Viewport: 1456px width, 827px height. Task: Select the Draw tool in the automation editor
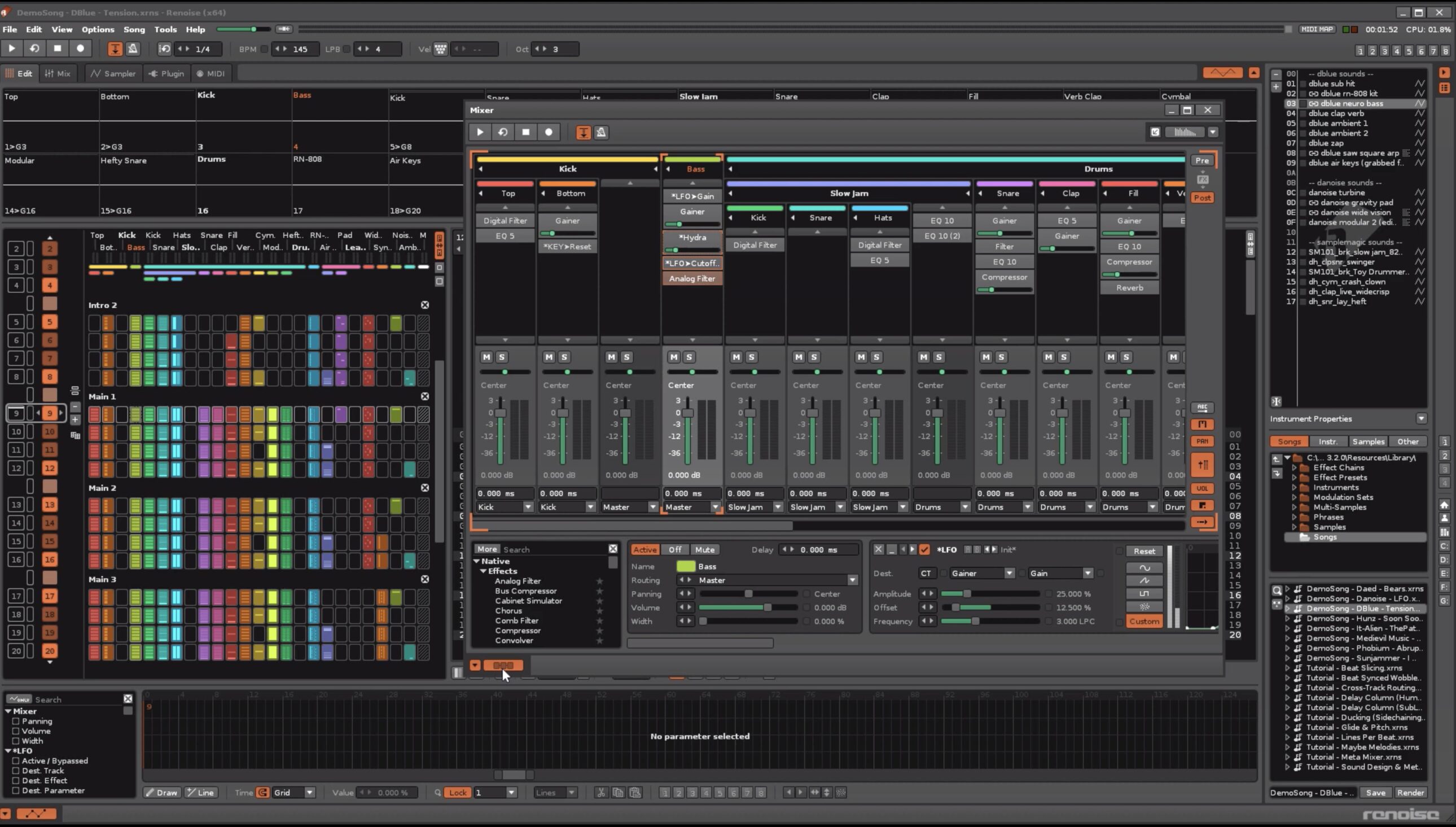(163, 792)
